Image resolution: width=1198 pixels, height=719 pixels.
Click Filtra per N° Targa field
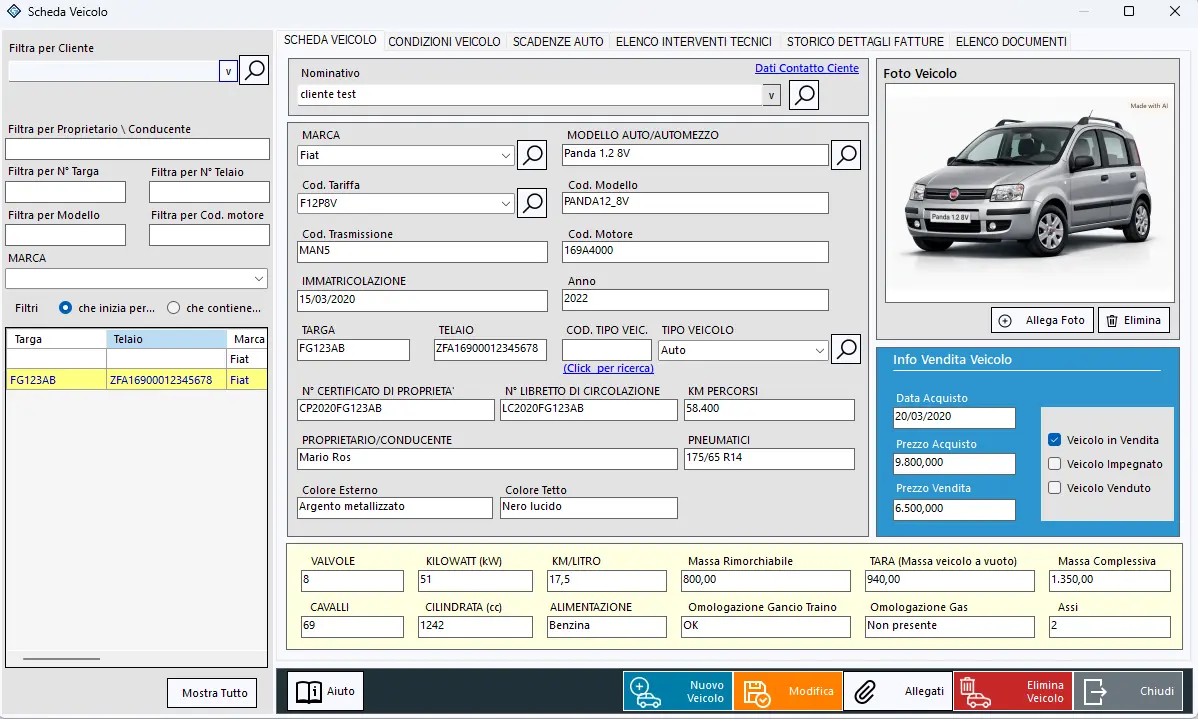coord(66,192)
